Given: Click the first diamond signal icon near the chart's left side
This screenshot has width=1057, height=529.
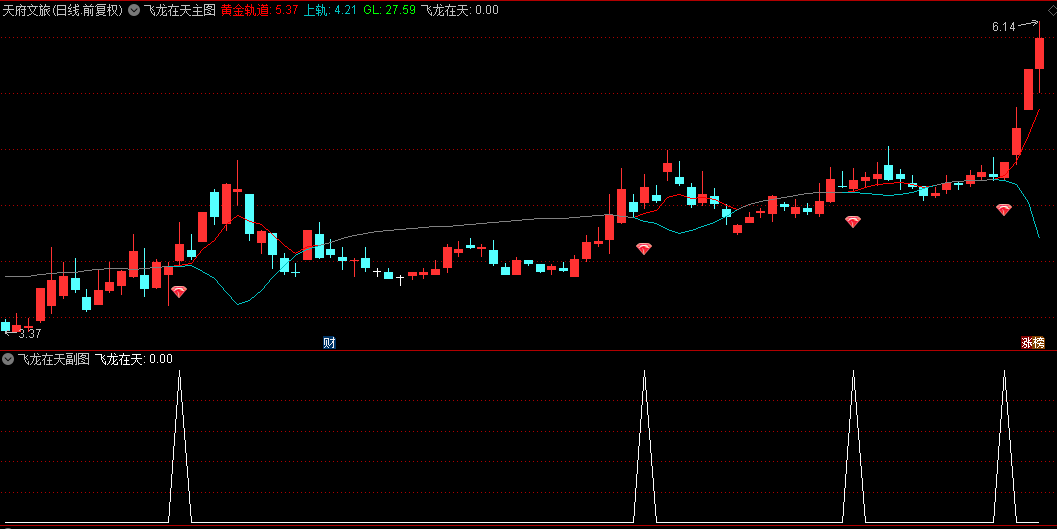Looking at the screenshot, I should pyautogui.click(x=179, y=292).
